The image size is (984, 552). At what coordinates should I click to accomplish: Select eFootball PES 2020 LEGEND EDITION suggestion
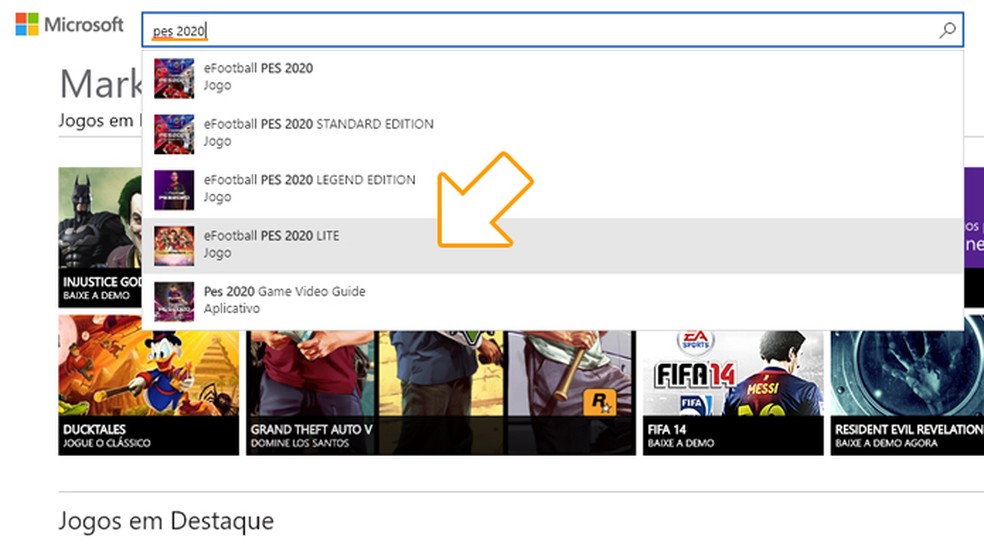[x=553, y=190]
